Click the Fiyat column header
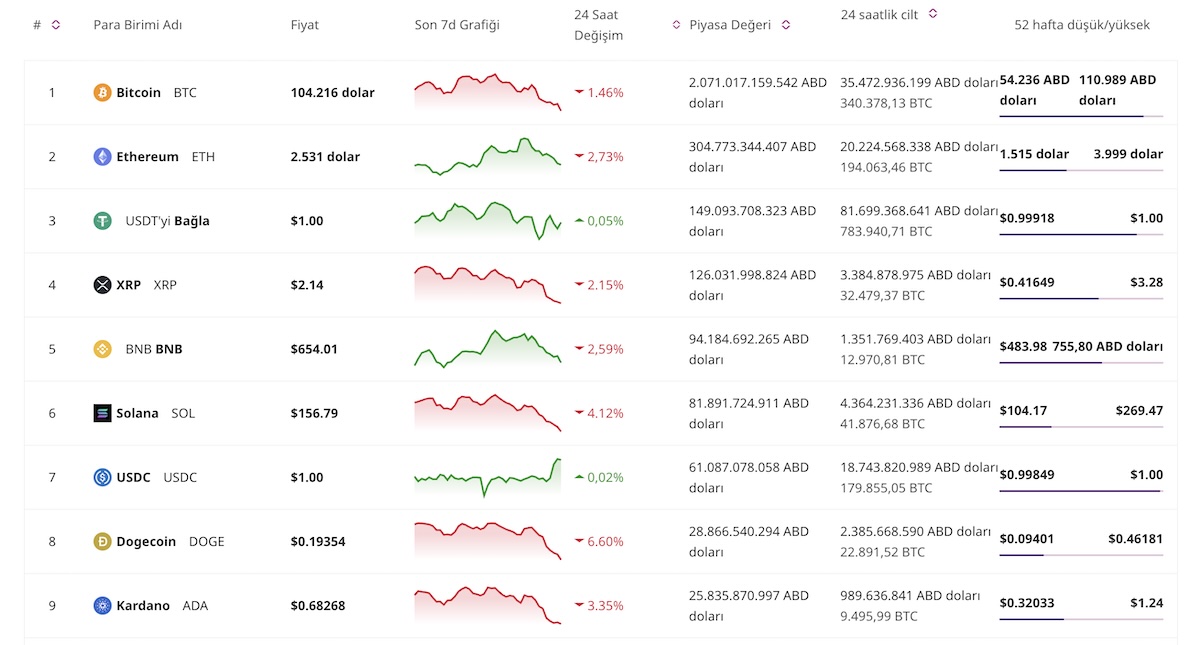 (305, 25)
